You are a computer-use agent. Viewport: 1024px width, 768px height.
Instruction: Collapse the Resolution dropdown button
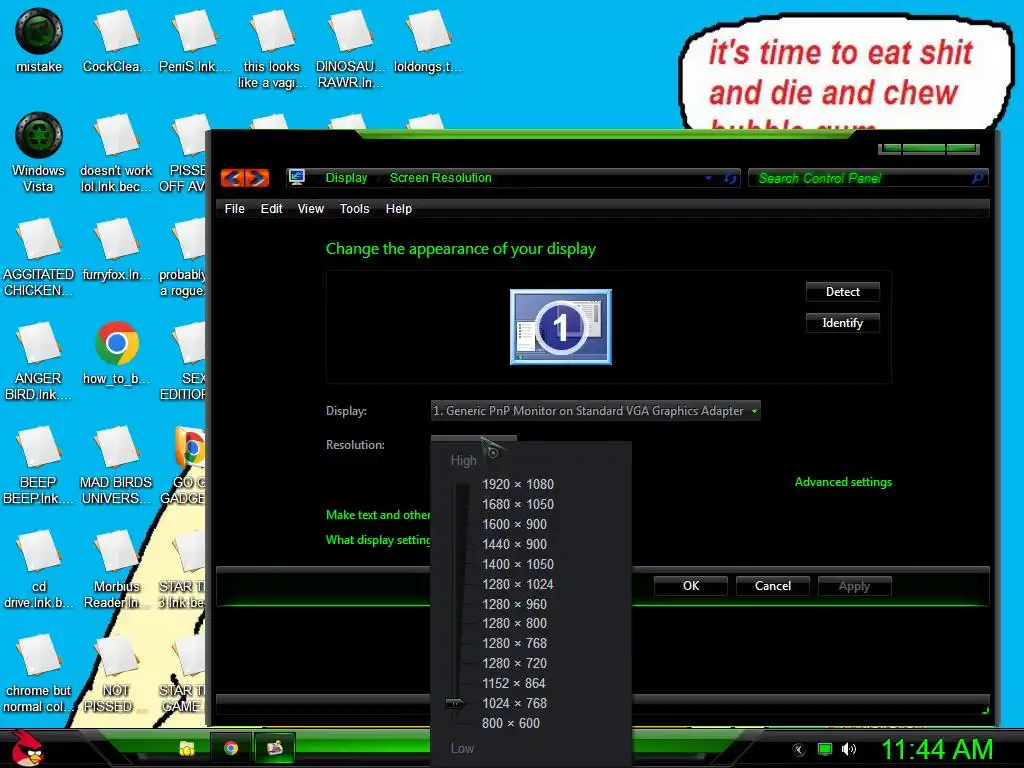pyautogui.click(x=473, y=440)
